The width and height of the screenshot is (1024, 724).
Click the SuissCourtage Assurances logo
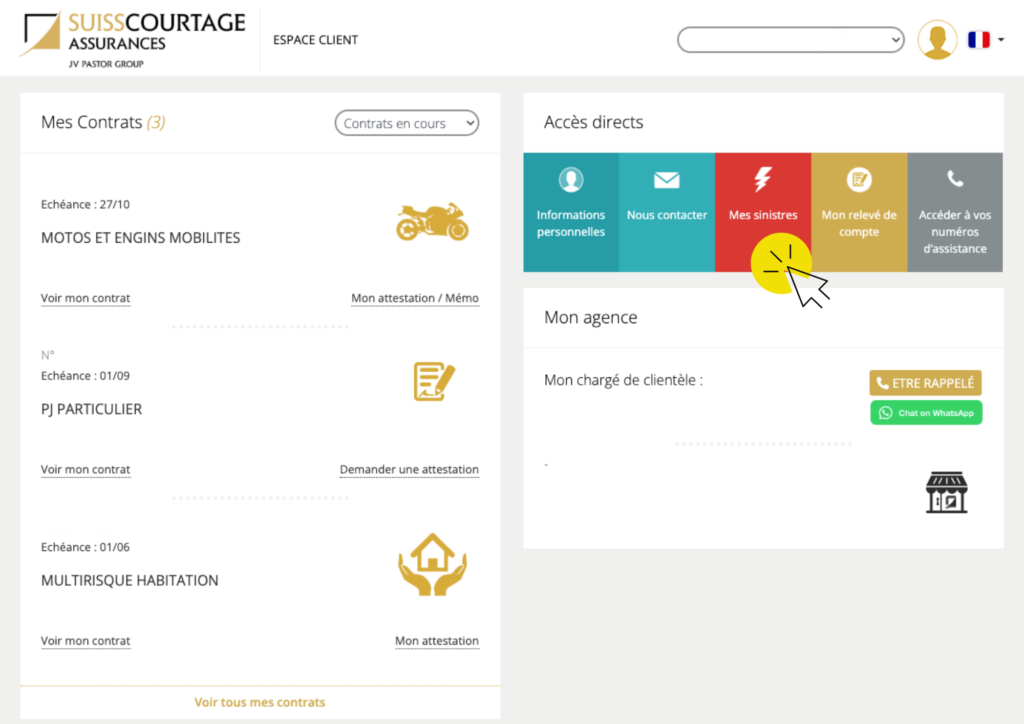[x=132, y=38]
